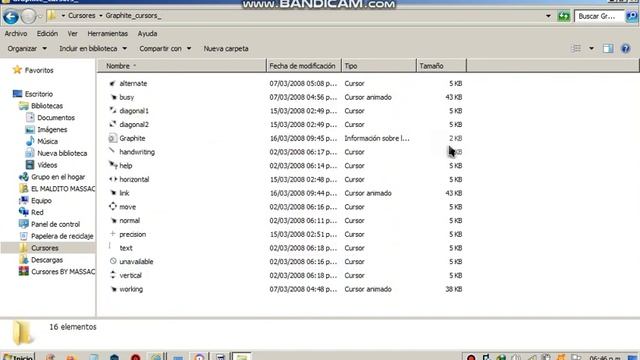Image resolution: width=640 pixels, height=360 pixels.
Task: Expand the Organizar dropdown
Action: pyautogui.click(x=27, y=49)
